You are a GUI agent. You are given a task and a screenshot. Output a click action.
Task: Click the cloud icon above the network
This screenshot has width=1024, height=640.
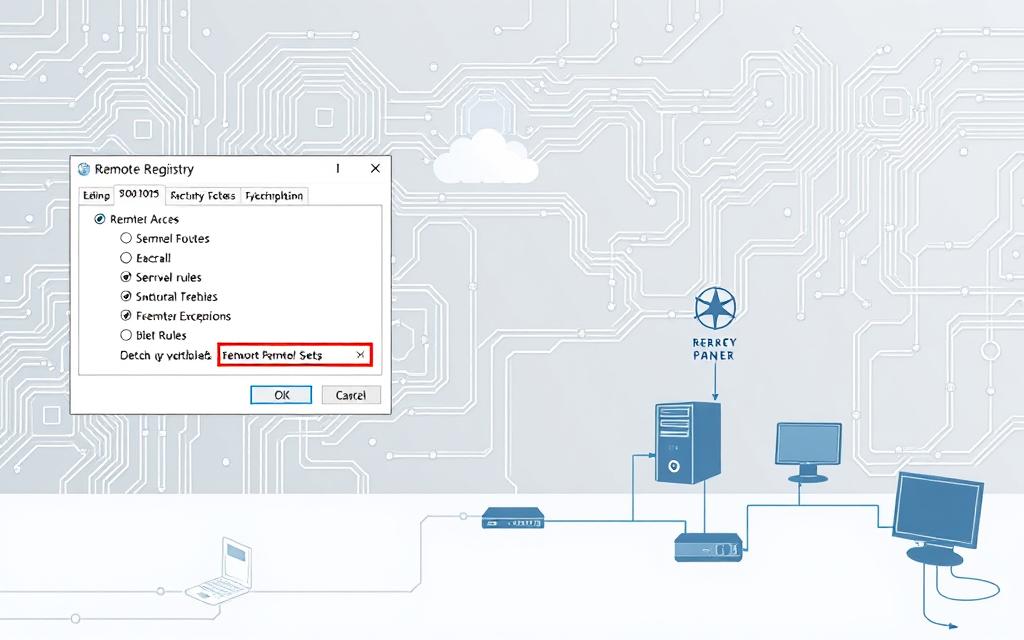(479, 157)
